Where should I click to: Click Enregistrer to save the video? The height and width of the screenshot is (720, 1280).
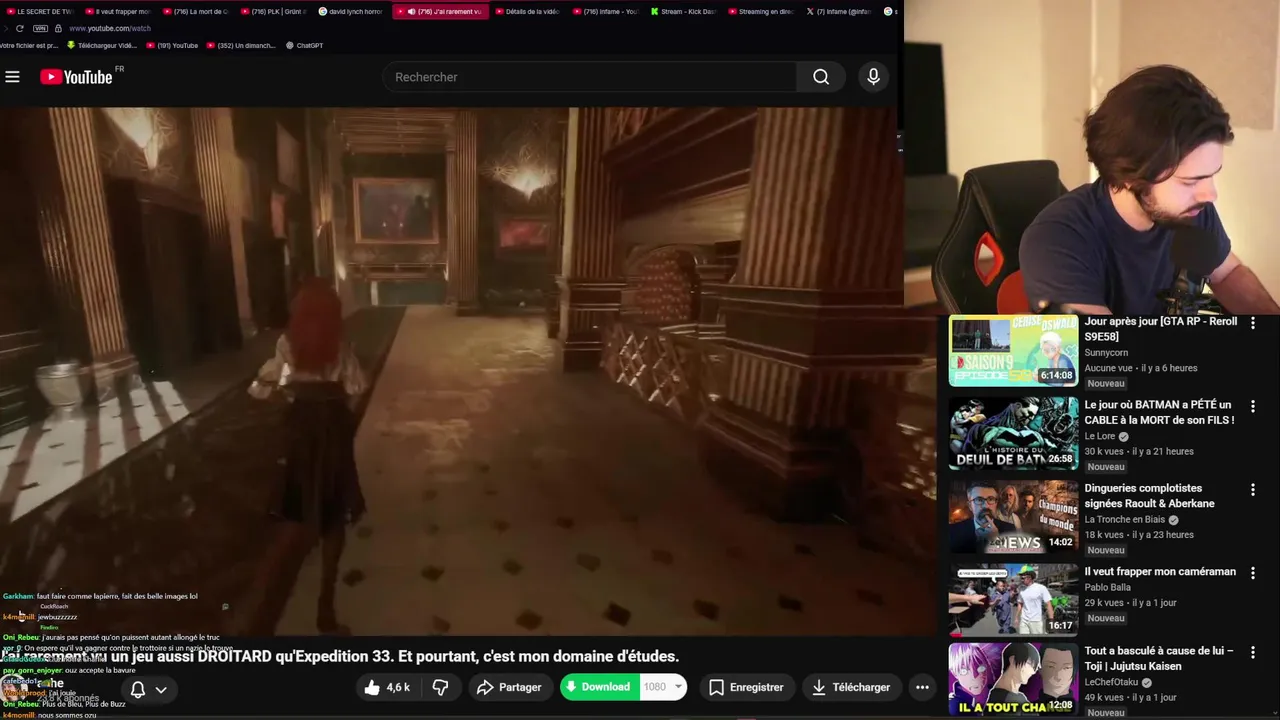(746, 687)
